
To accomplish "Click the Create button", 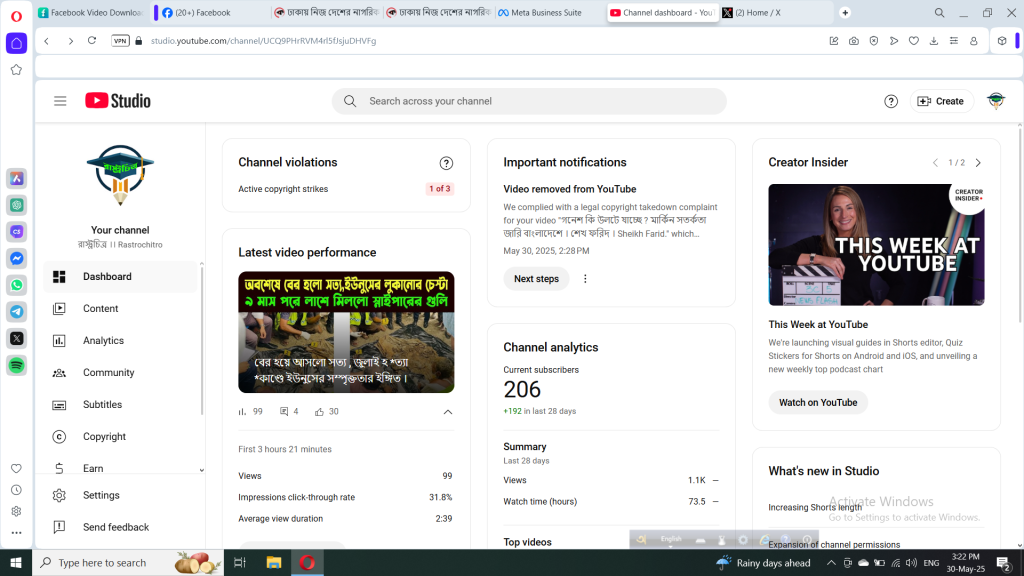I will [940, 101].
